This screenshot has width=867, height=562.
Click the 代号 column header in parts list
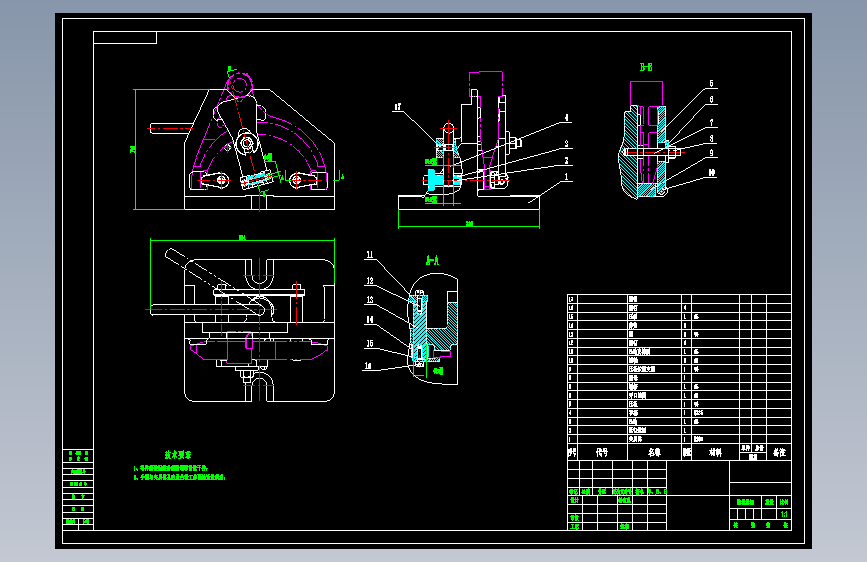[602, 452]
